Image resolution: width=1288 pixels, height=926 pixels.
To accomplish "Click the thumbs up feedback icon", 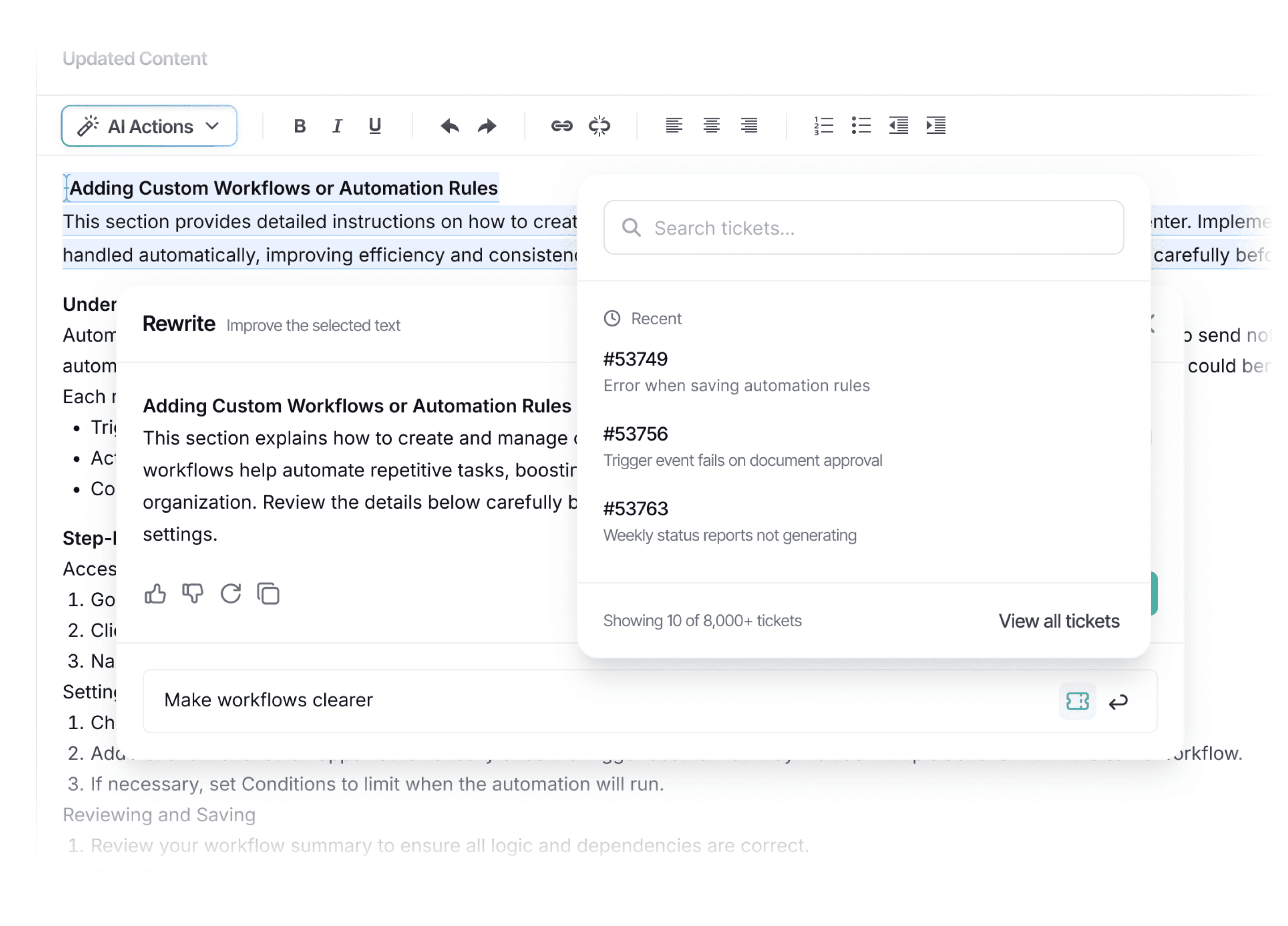I will (155, 594).
